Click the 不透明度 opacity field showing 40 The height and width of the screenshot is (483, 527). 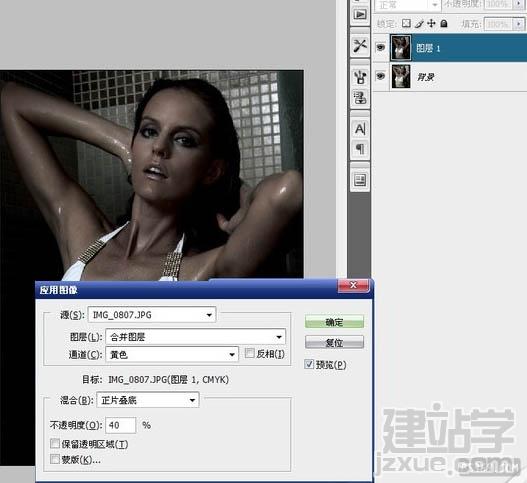coord(121,425)
